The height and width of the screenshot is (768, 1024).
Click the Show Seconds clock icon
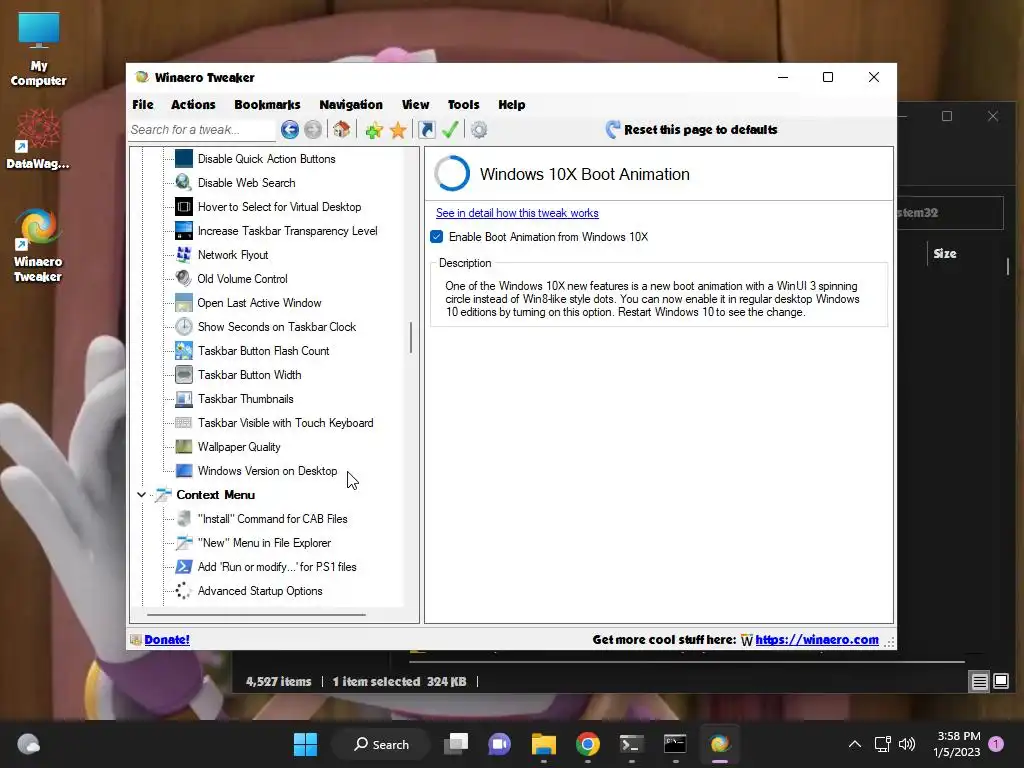(184, 327)
